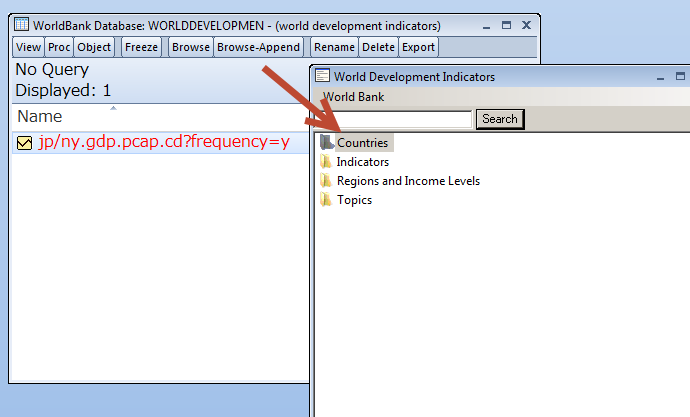Open the View menu in WorldBank Database
The image size is (690, 417).
click(28, 47)
